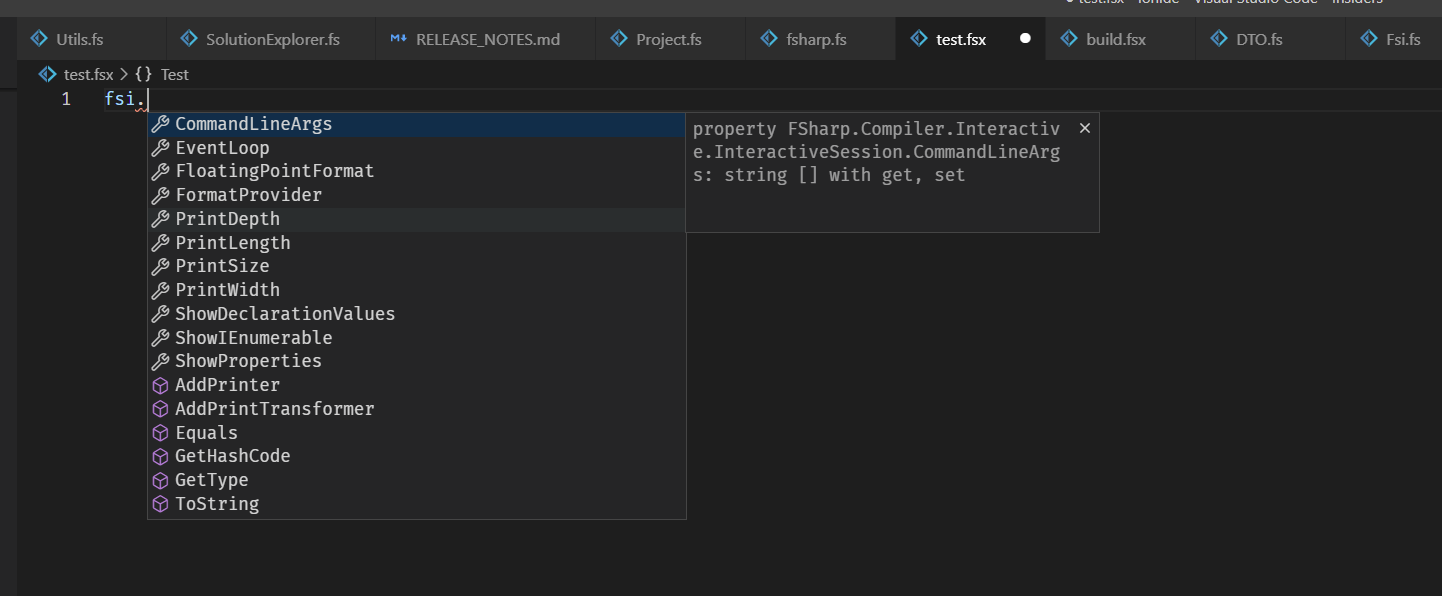Choose the EventLoop completion
1442x596 pixels.
(x=417, y=148)
